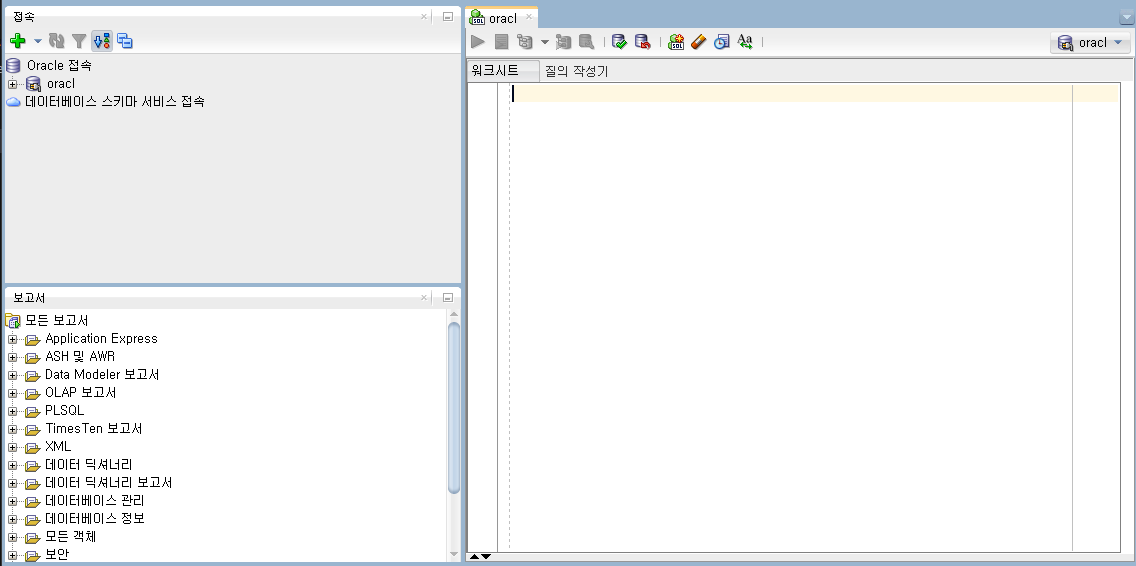This screenshot has height=566, width=1136.
Task: Expand the 데이터베이스 정보 folder
Action: coord(12,520)
